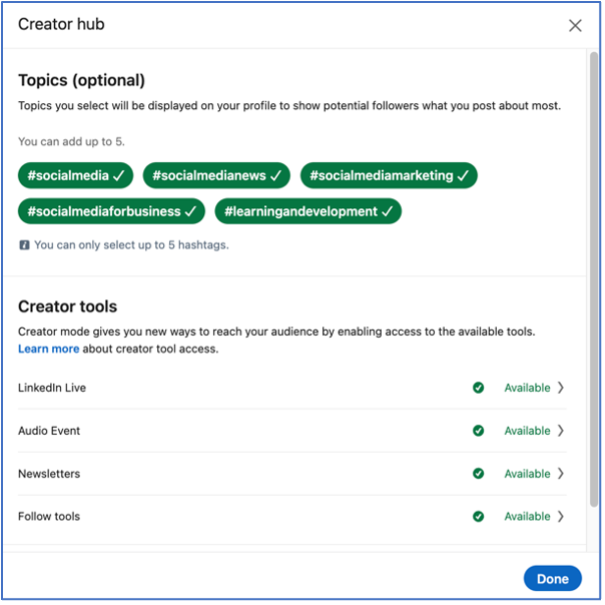Screen dimensions: 605x605
Task: Expand LinkedIn Live via its chevron arrow
Action: tap(561, 387)
